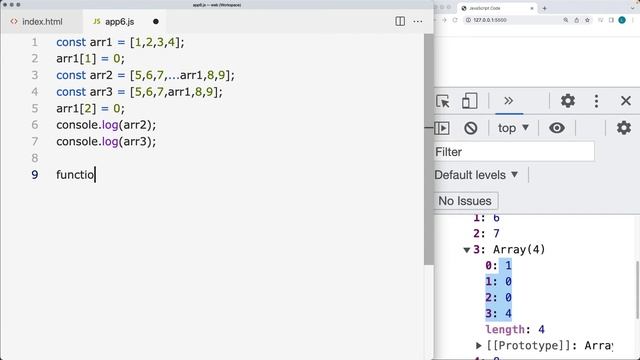Click the browser reload button

coord(455,20)
